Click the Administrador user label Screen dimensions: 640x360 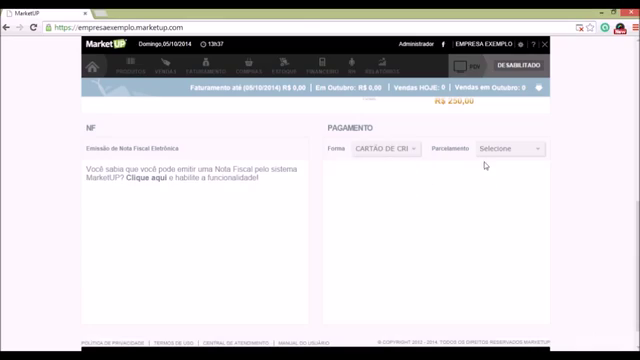pyautogui.click(x=416, y=44)
